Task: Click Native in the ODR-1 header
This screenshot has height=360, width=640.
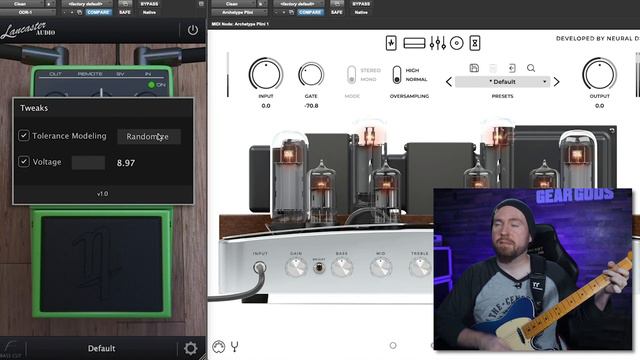Action: 149,12
